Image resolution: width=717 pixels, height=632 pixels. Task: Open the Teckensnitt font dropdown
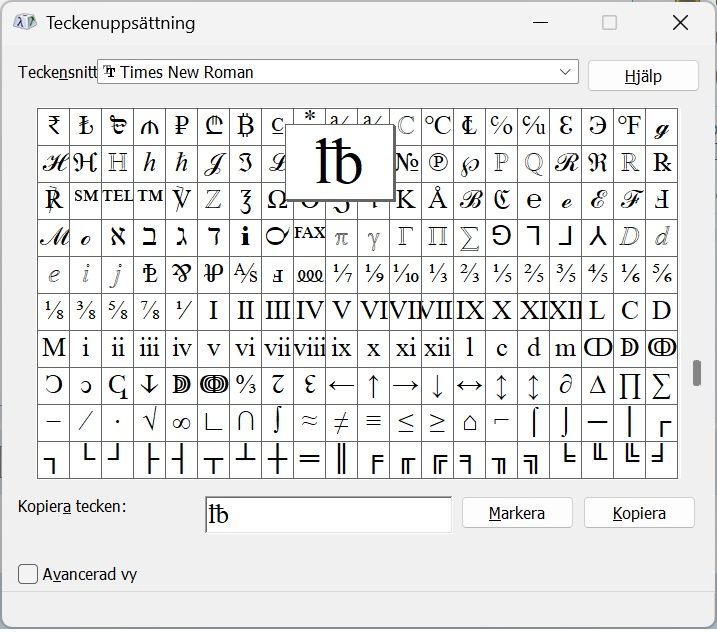(566, 72)
